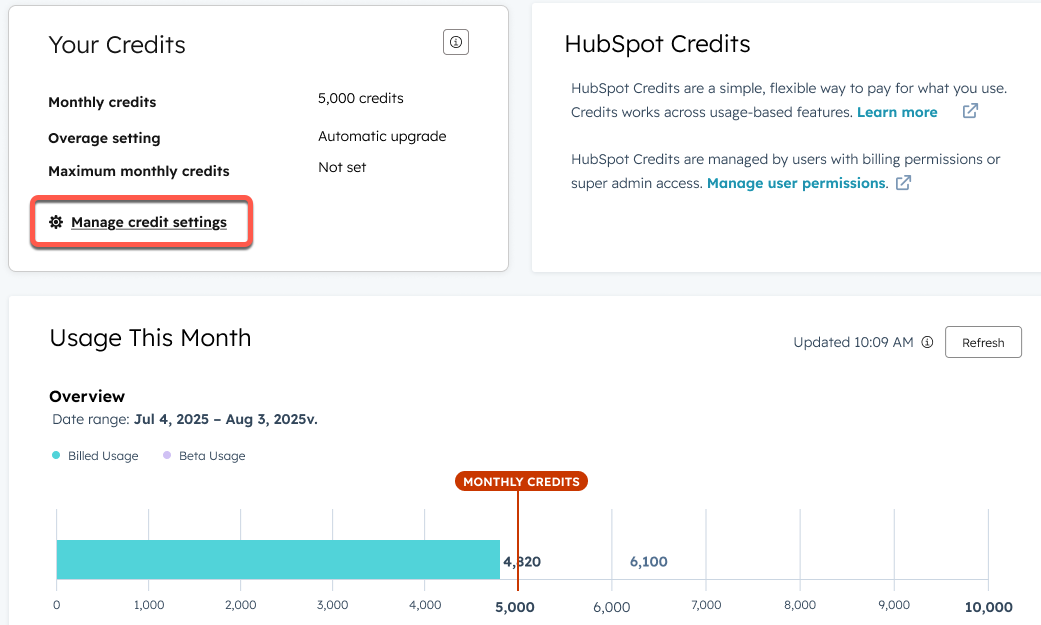
Task: Click the 8,000 axis tick label
Action: (x=799, y=605)
